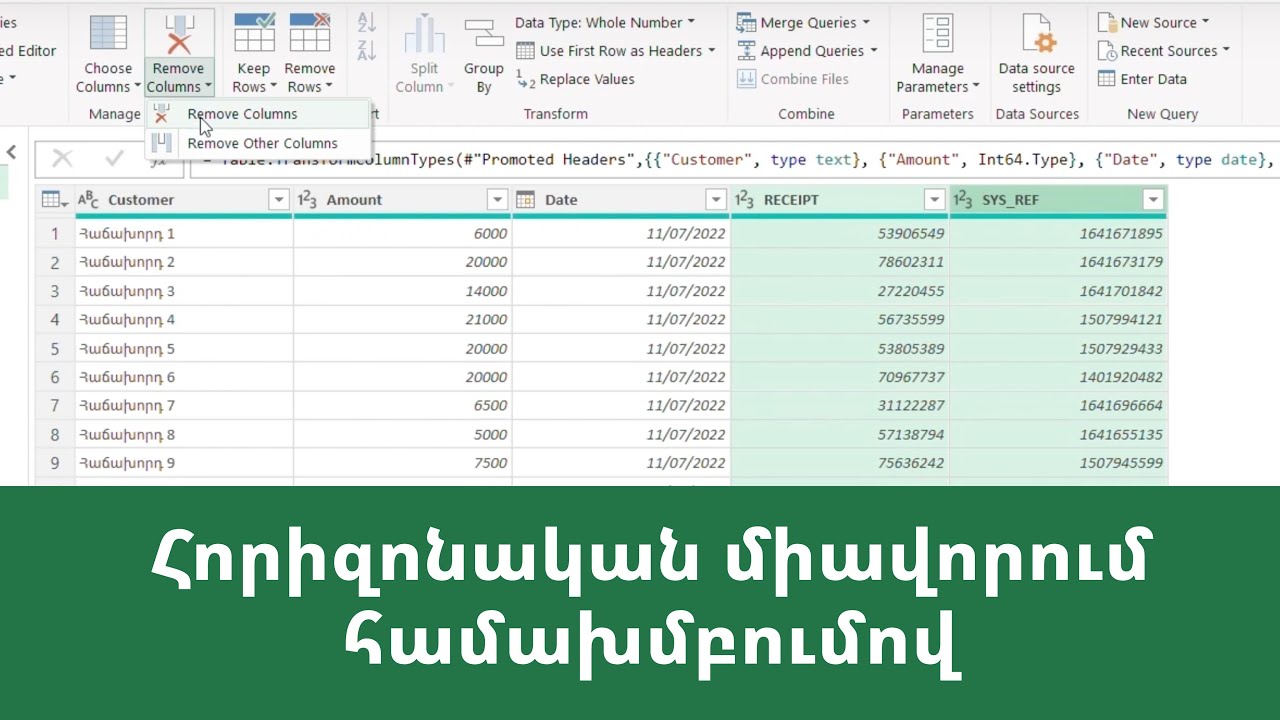Change RECEIPT column data type icon
This screenshot has width=1280, height=720.
click(745, 200)
